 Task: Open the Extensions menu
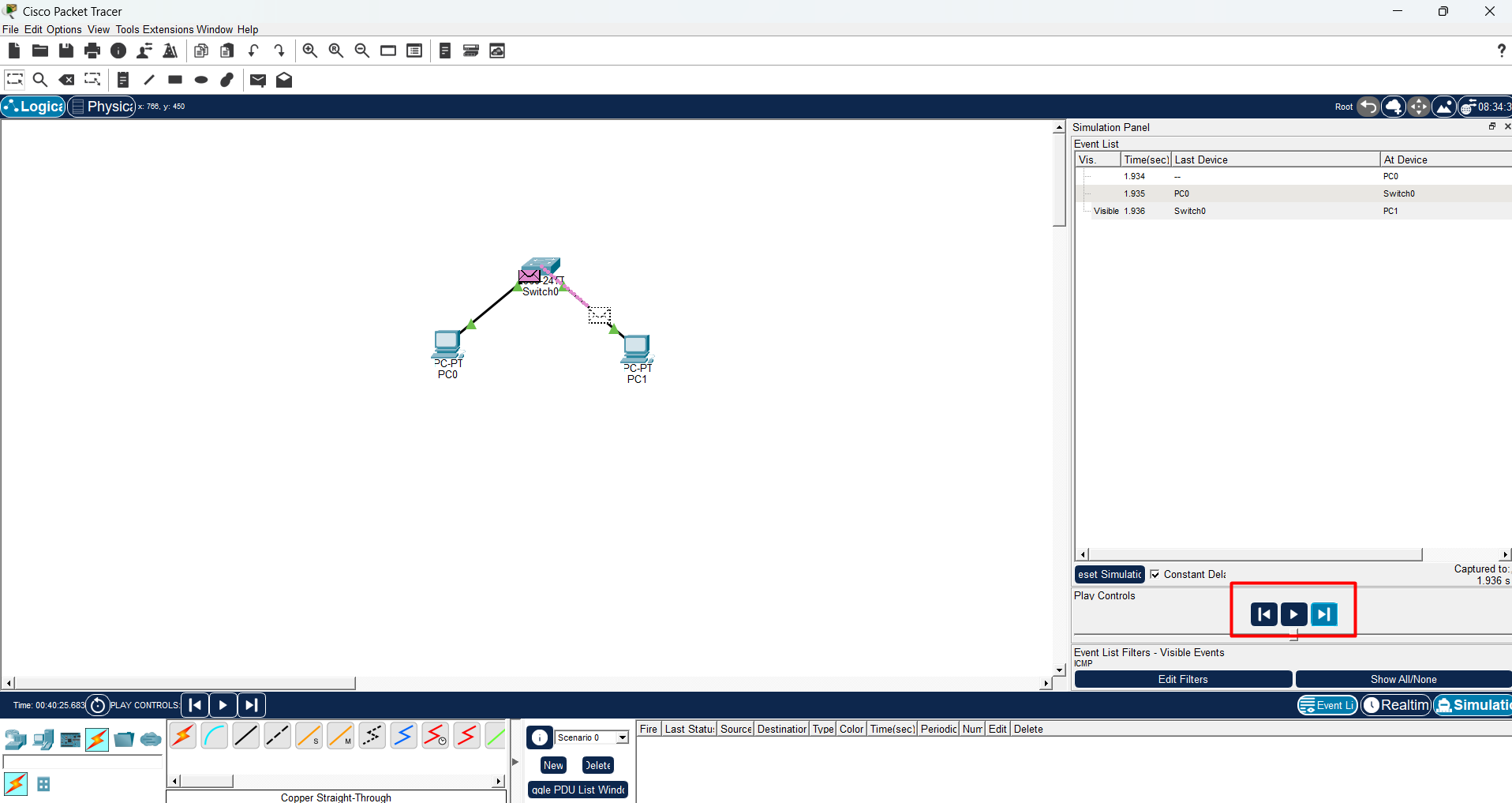click(168, 29)
